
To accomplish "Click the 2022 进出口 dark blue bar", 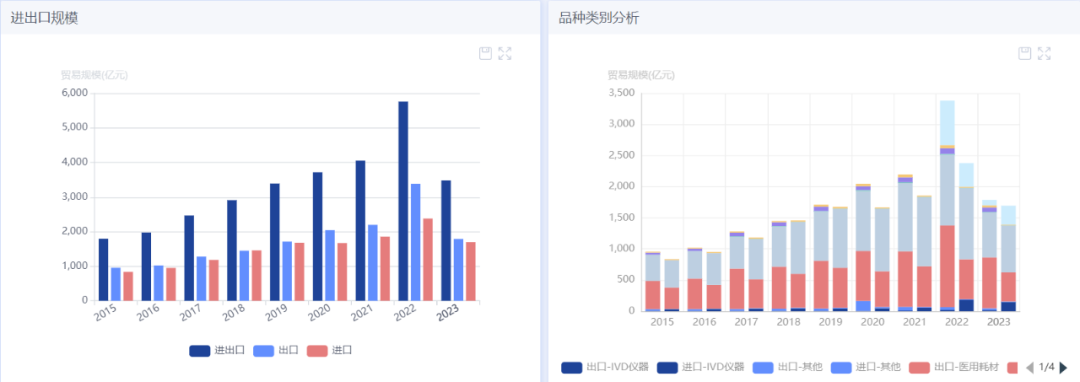I will (403, 201).
